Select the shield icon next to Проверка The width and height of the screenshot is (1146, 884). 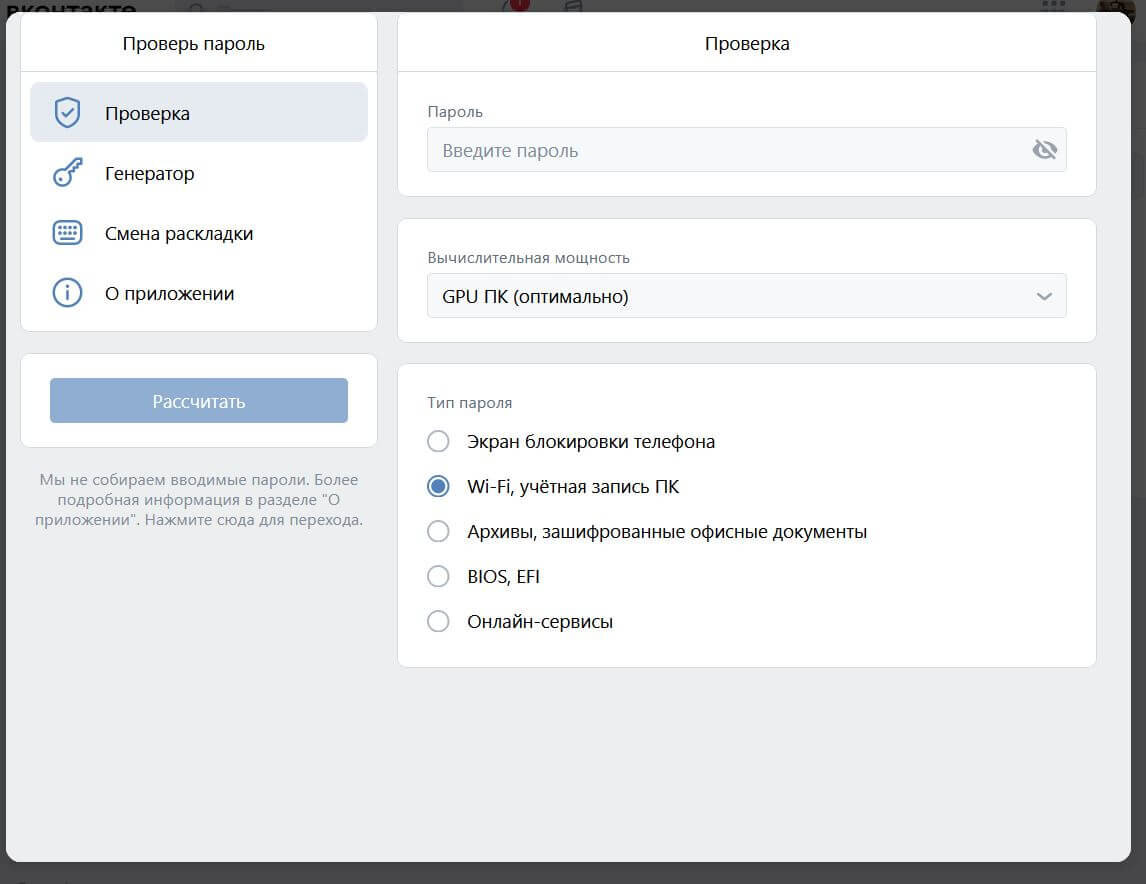(x=67, y=112)
